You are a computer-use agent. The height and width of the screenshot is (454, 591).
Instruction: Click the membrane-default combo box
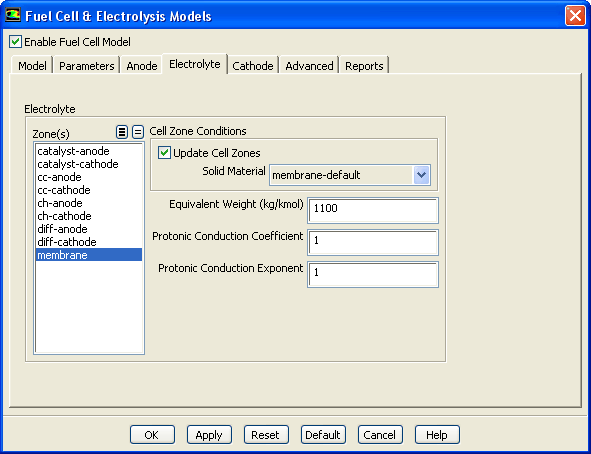click(350, 175)
